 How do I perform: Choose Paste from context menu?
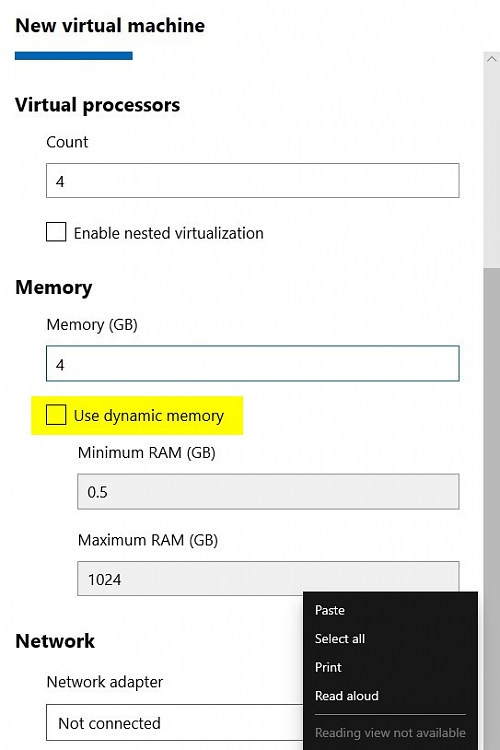[330, 610]
